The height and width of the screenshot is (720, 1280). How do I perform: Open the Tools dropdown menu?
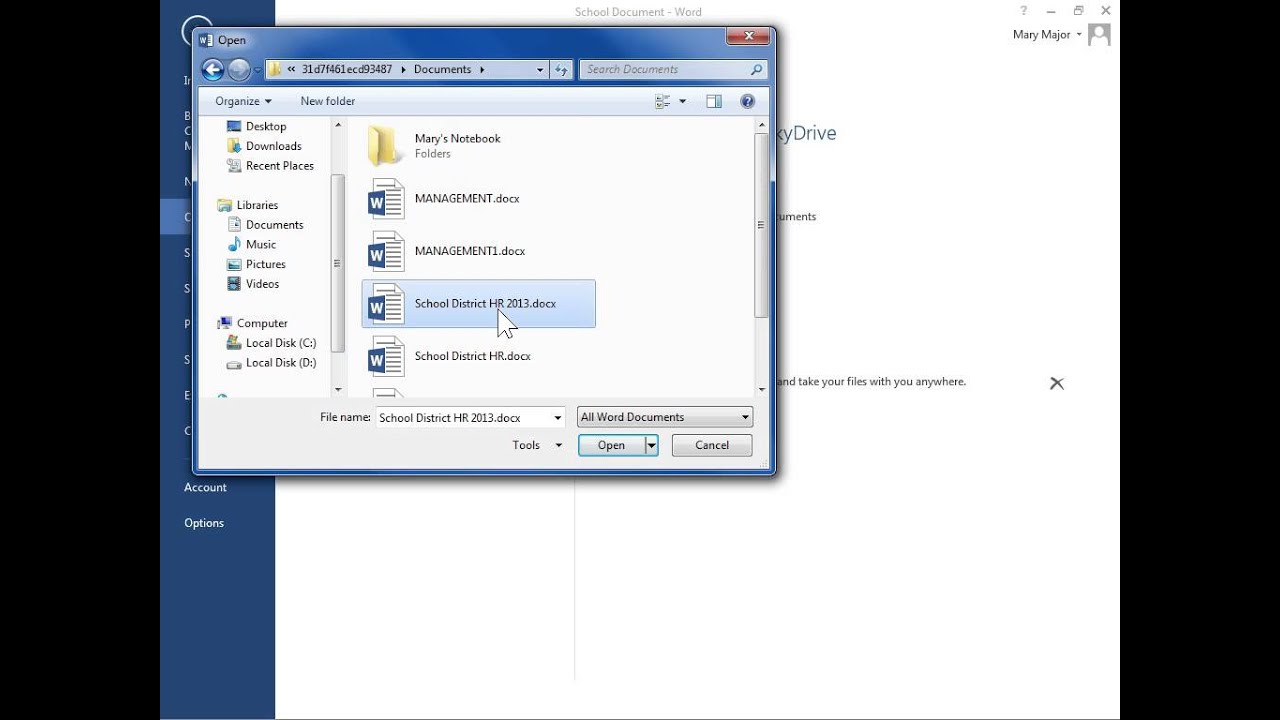[537, 445]
